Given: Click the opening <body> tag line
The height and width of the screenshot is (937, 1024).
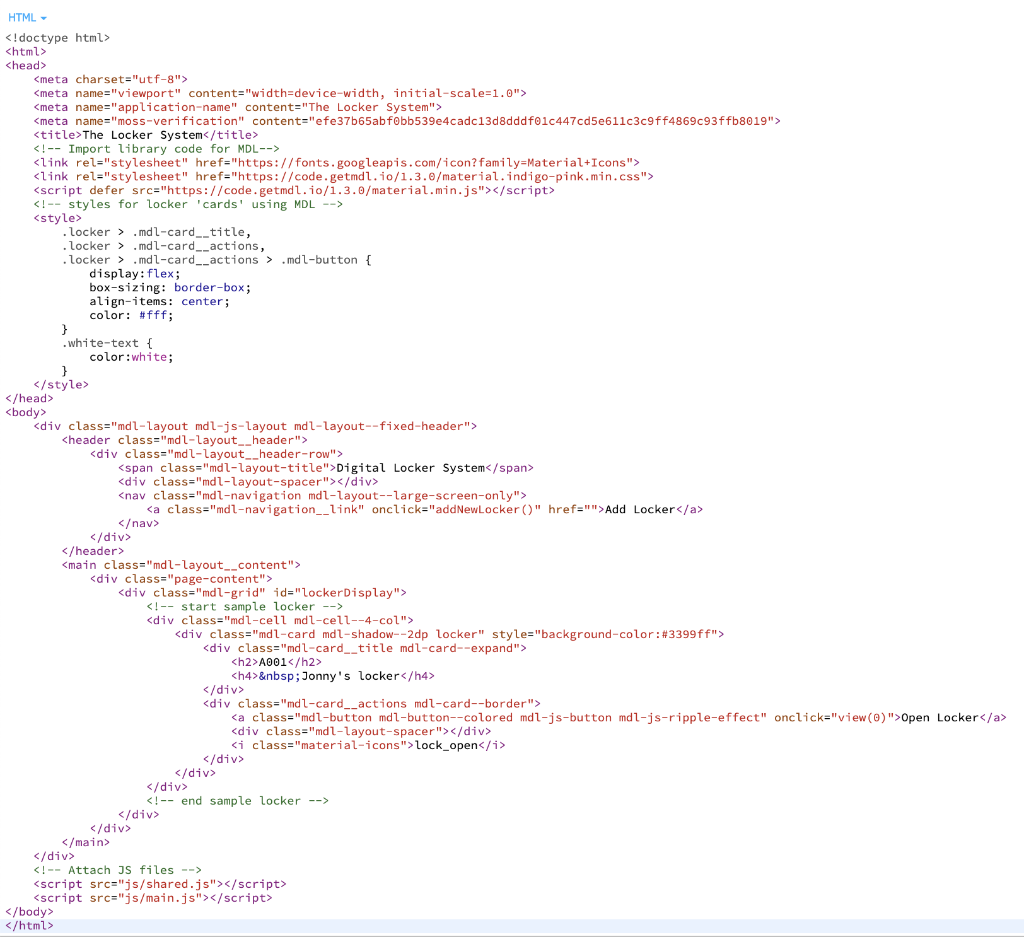Looking at the screenshot, I should pos(25,413).
